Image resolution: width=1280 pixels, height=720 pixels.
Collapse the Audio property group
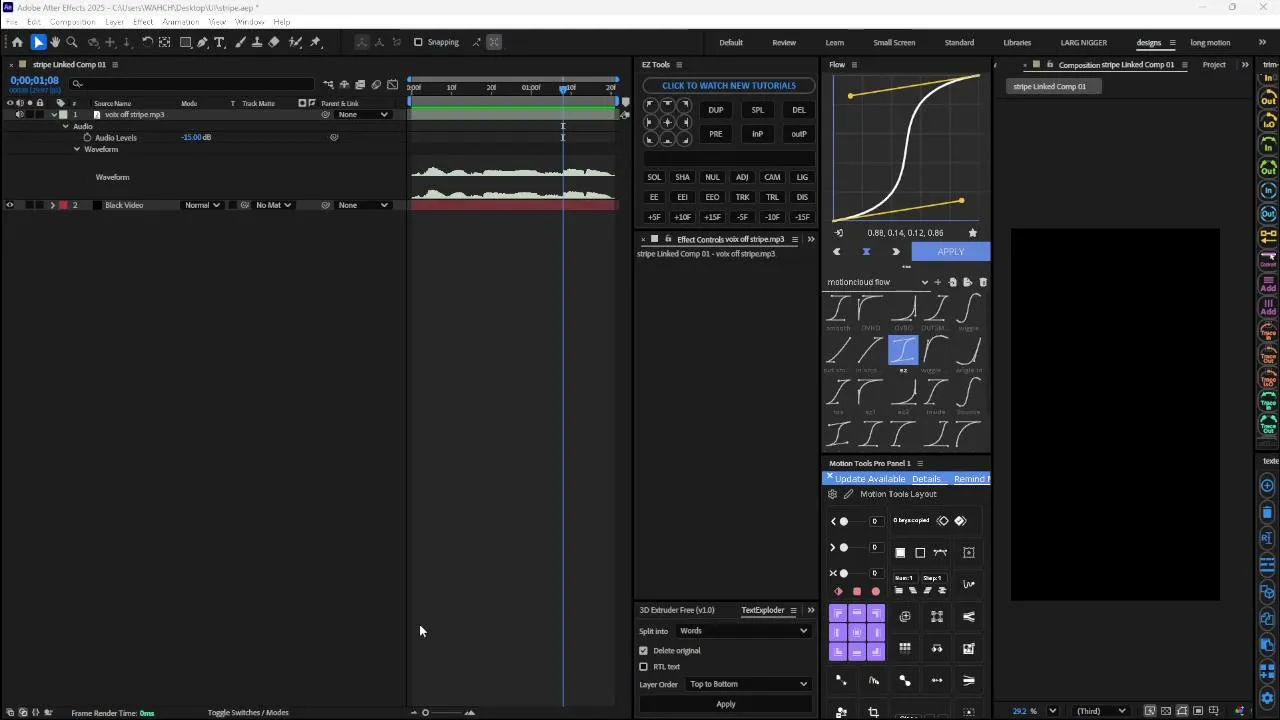(x=66, y=126)
